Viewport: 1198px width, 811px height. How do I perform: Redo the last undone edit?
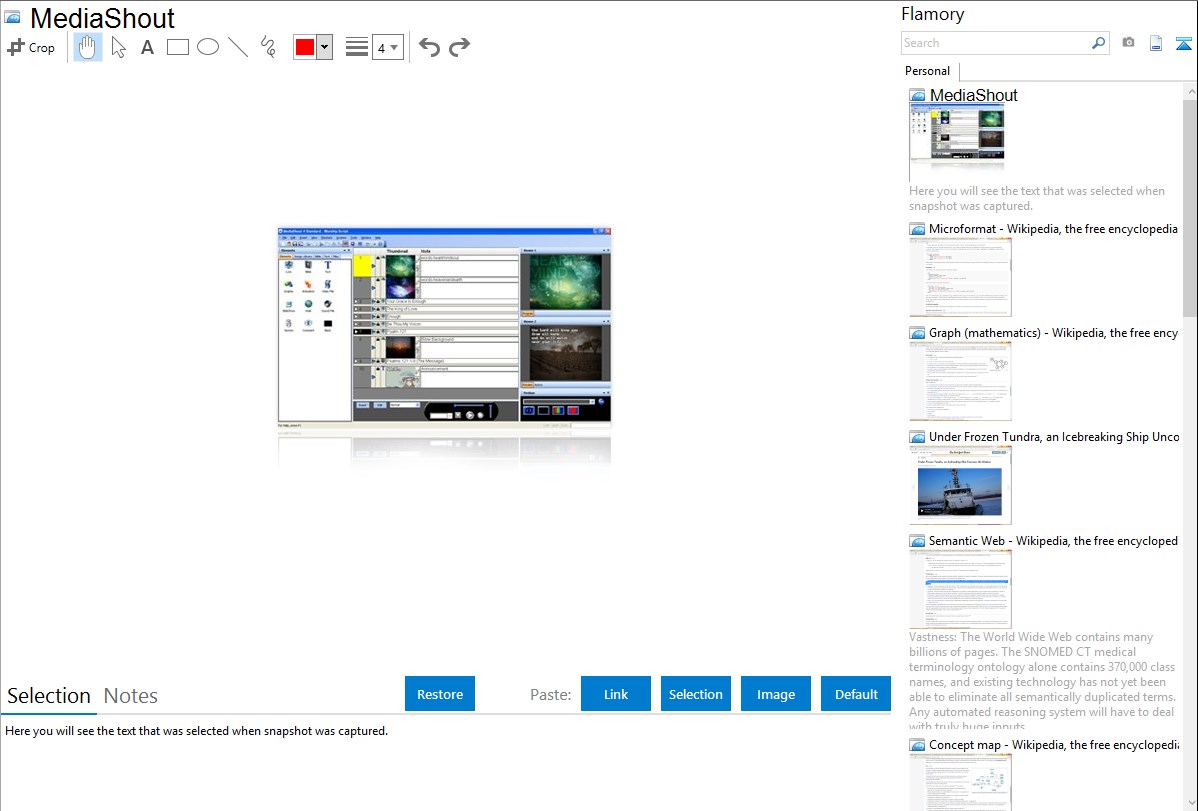[x=459, y=47]
